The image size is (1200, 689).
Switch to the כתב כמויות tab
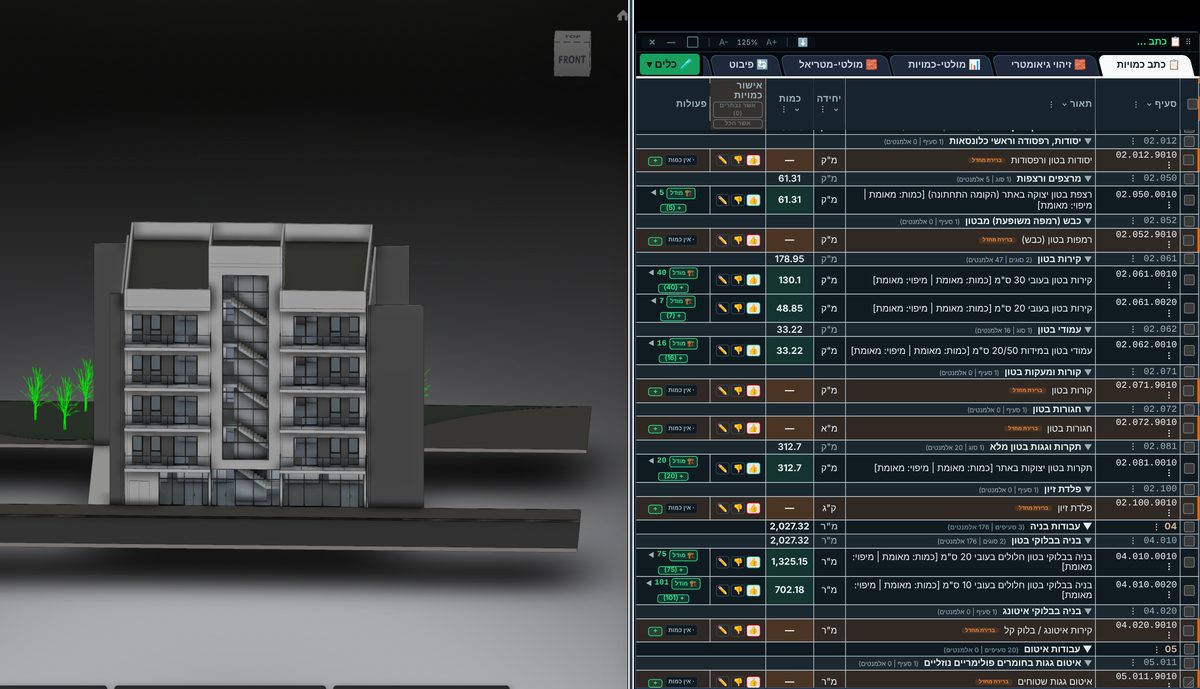click(1147, 65)
